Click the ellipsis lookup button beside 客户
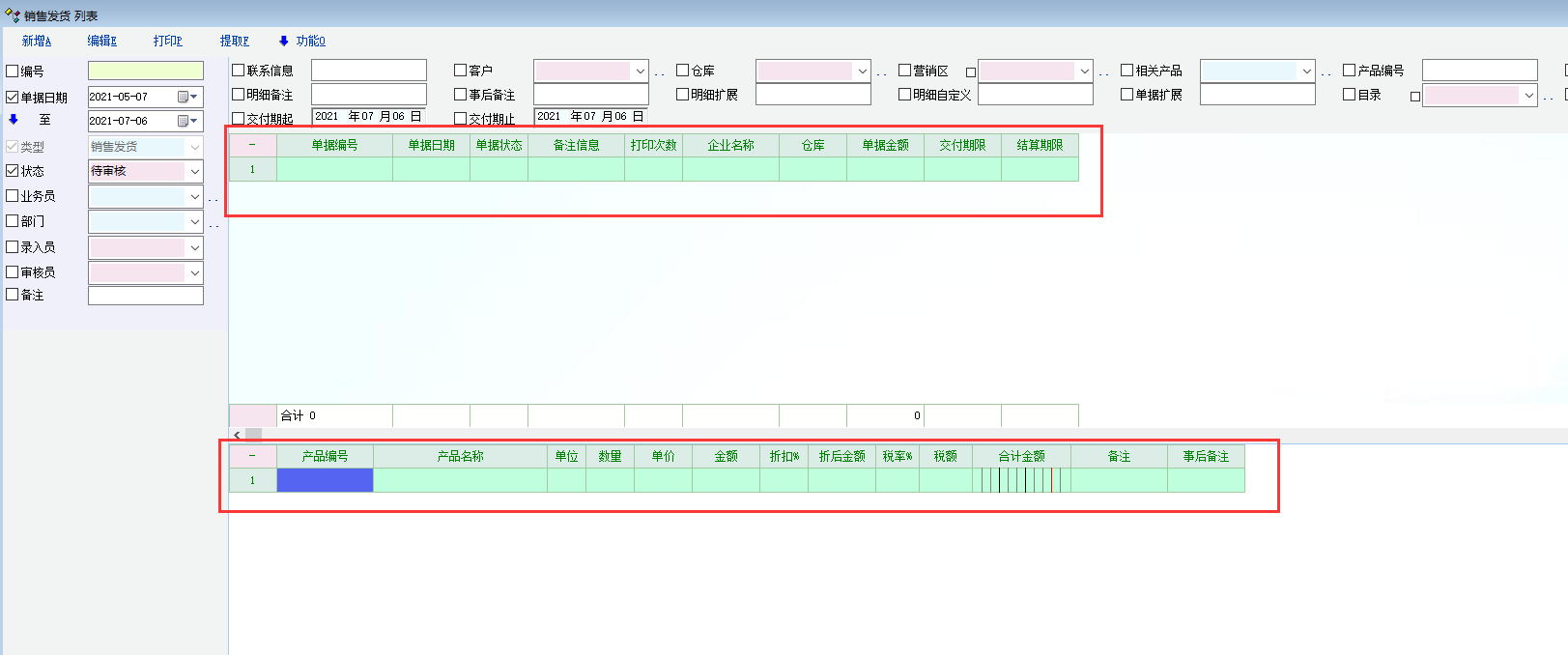1568x655 pixels. click(659, 72)
